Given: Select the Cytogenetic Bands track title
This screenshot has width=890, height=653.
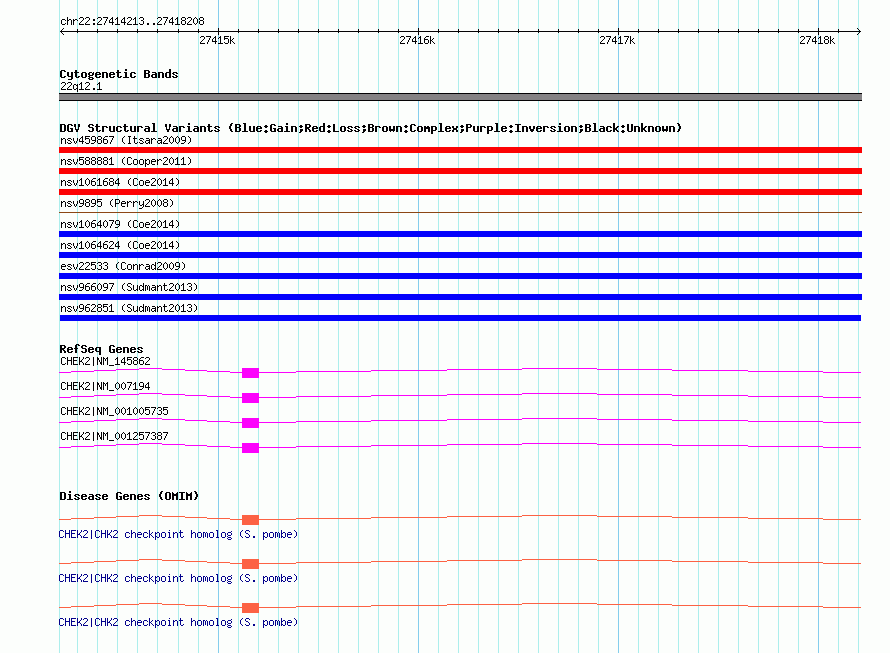Looking at the screenshot, I should 119,74.
